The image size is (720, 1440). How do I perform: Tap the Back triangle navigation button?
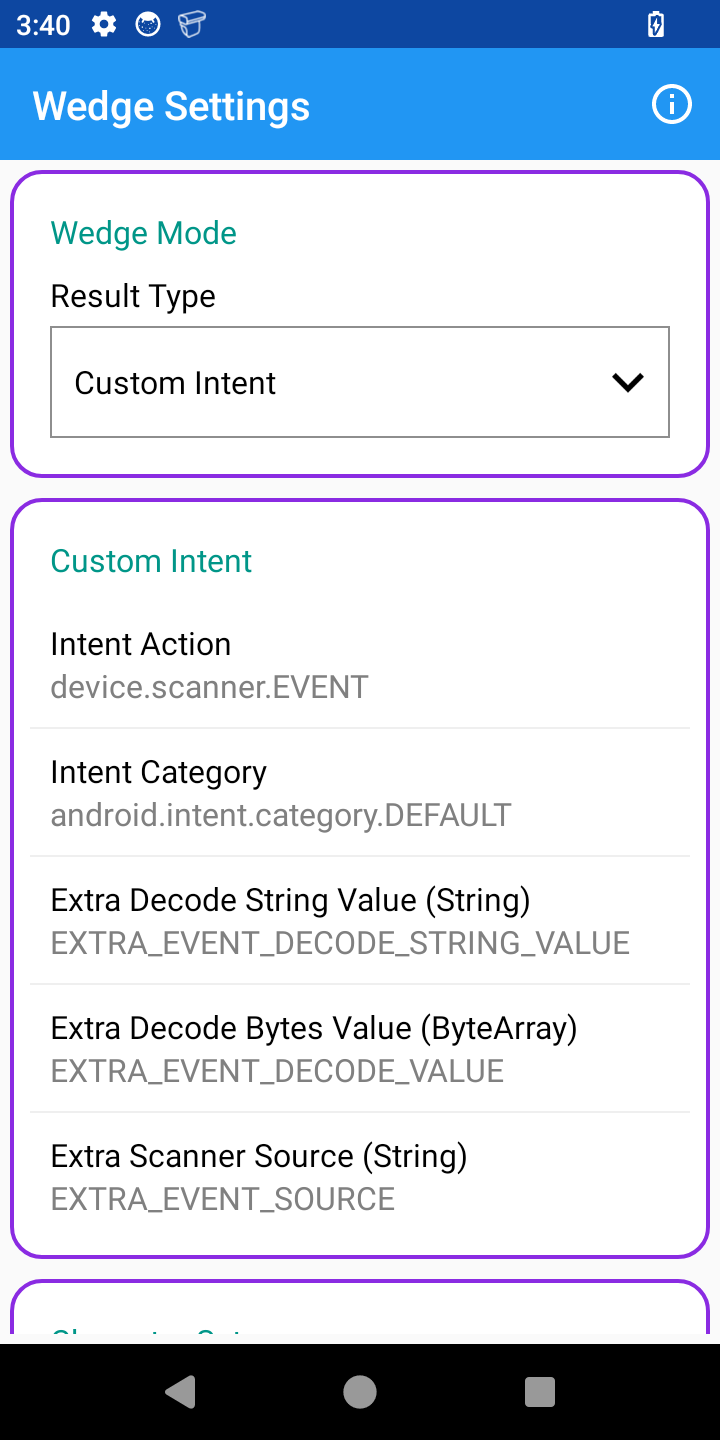pyautogui.click(x=180, y=1391)
